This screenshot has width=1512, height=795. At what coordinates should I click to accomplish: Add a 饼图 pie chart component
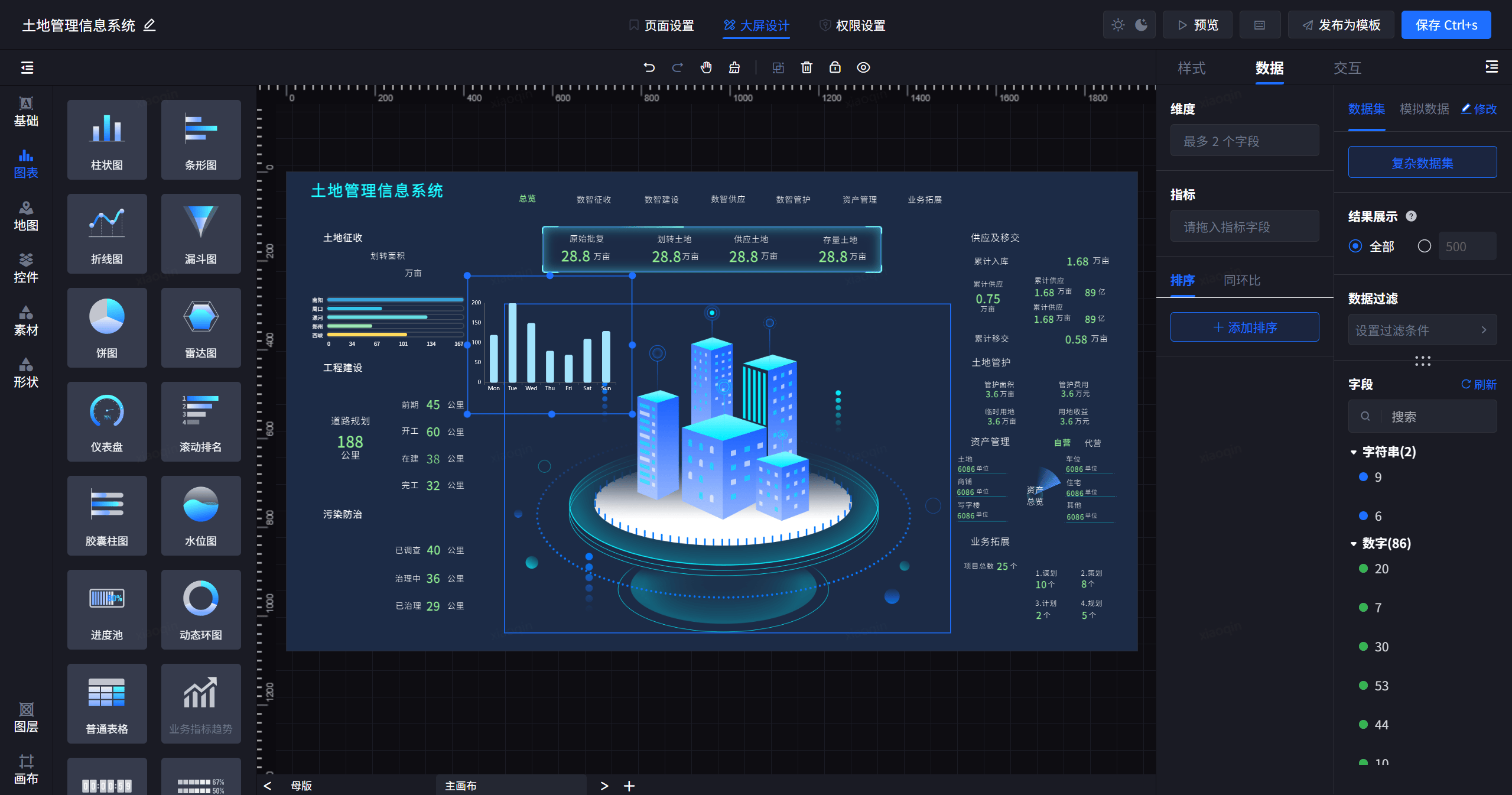[x=107, y=327]
